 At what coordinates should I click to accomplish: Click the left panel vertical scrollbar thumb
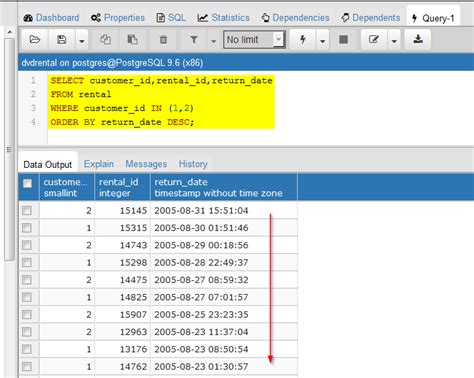tap(9, 149)
